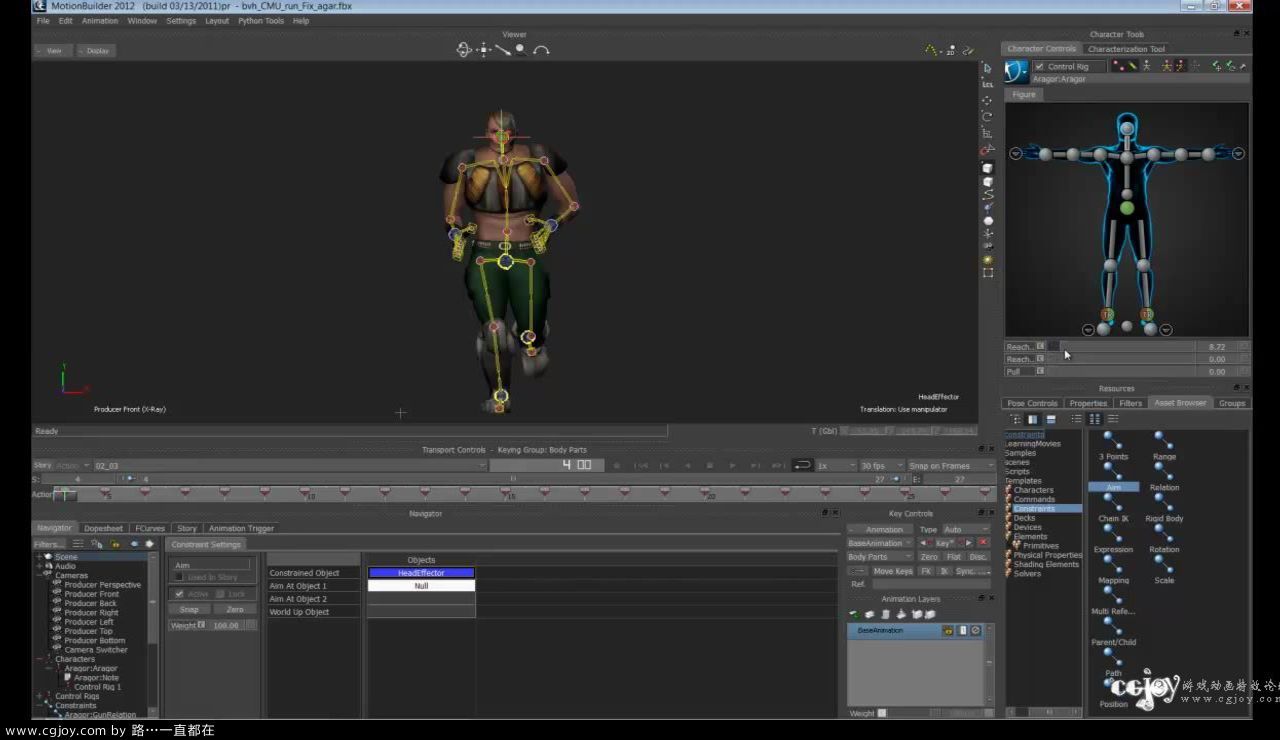Expand the Scene node in Navigator tree
The image size is (1280, 740).
click(39, 557)
